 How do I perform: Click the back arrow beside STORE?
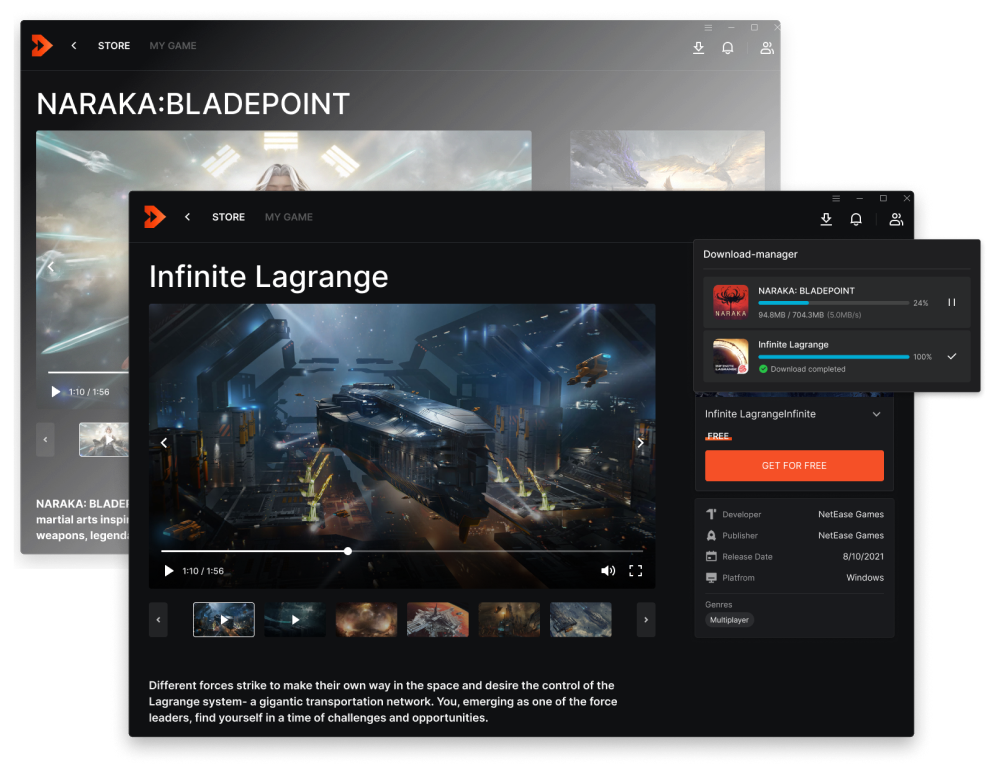[187, 217]
